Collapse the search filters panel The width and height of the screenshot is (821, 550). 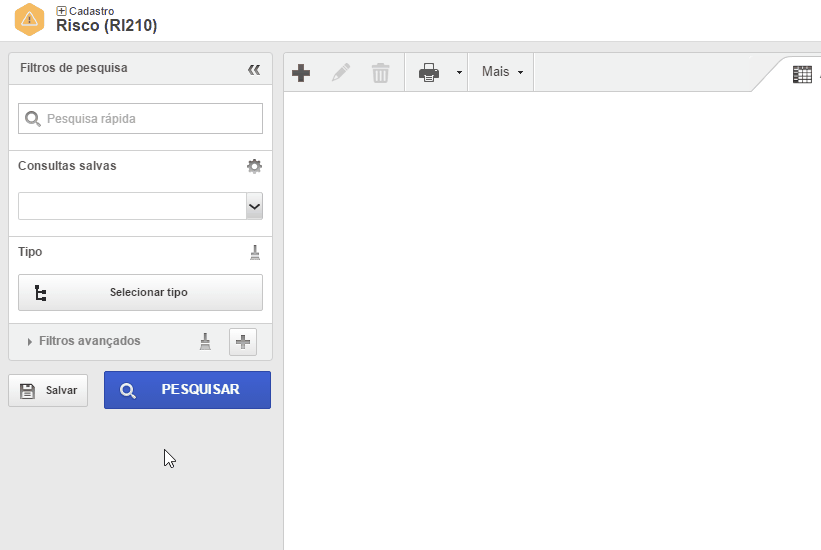tap(254, 69)
